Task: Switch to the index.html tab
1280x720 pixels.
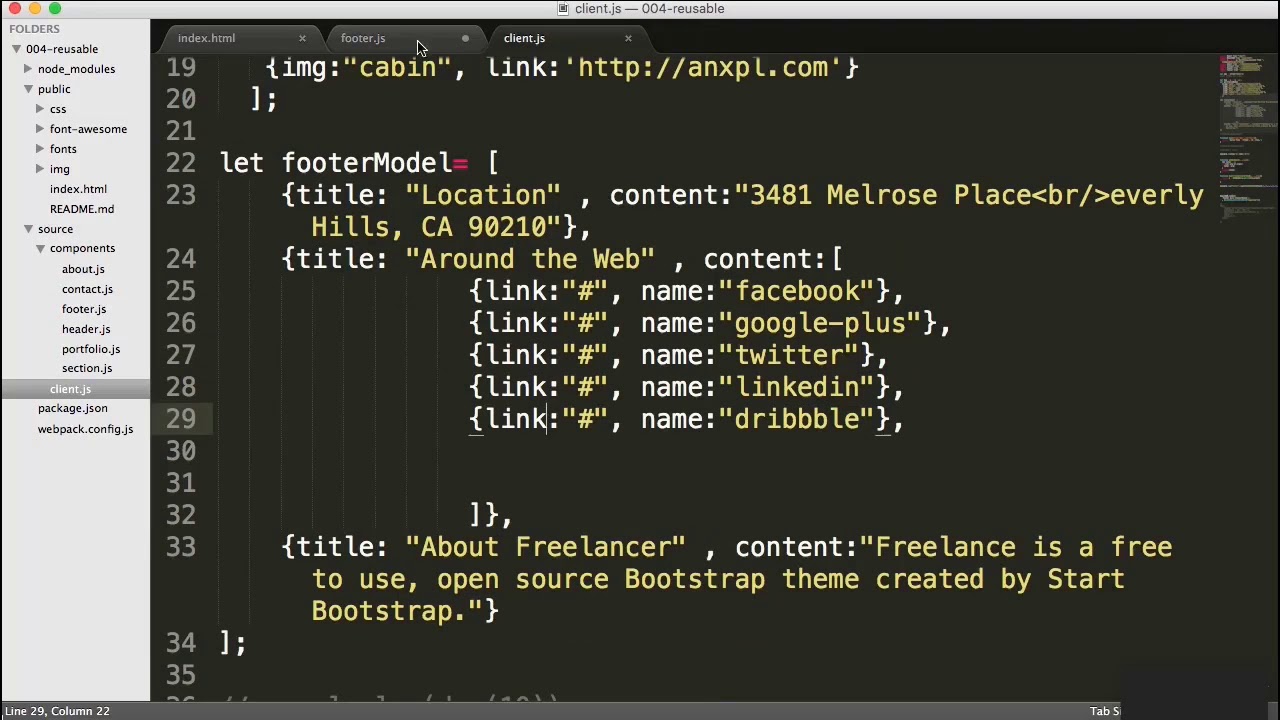Action: [x=206, y=38]
